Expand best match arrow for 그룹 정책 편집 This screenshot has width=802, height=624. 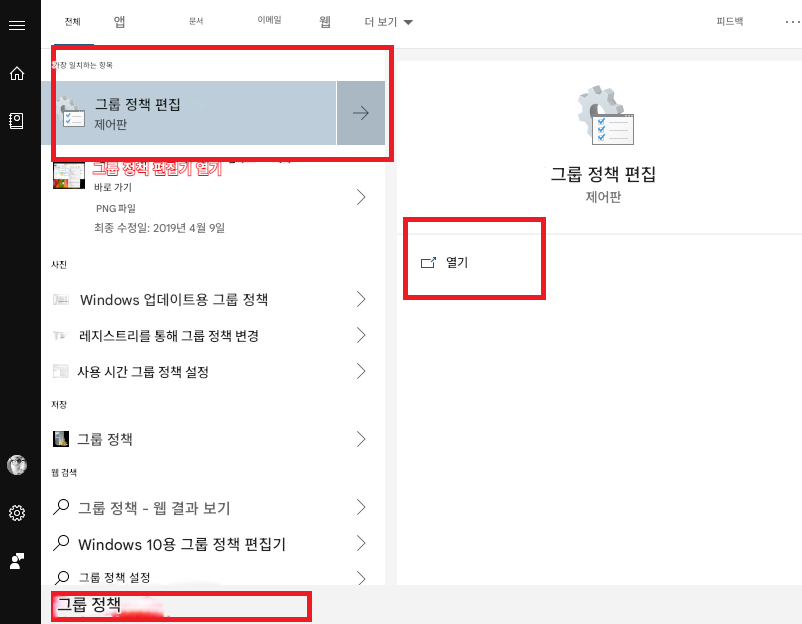361,113
